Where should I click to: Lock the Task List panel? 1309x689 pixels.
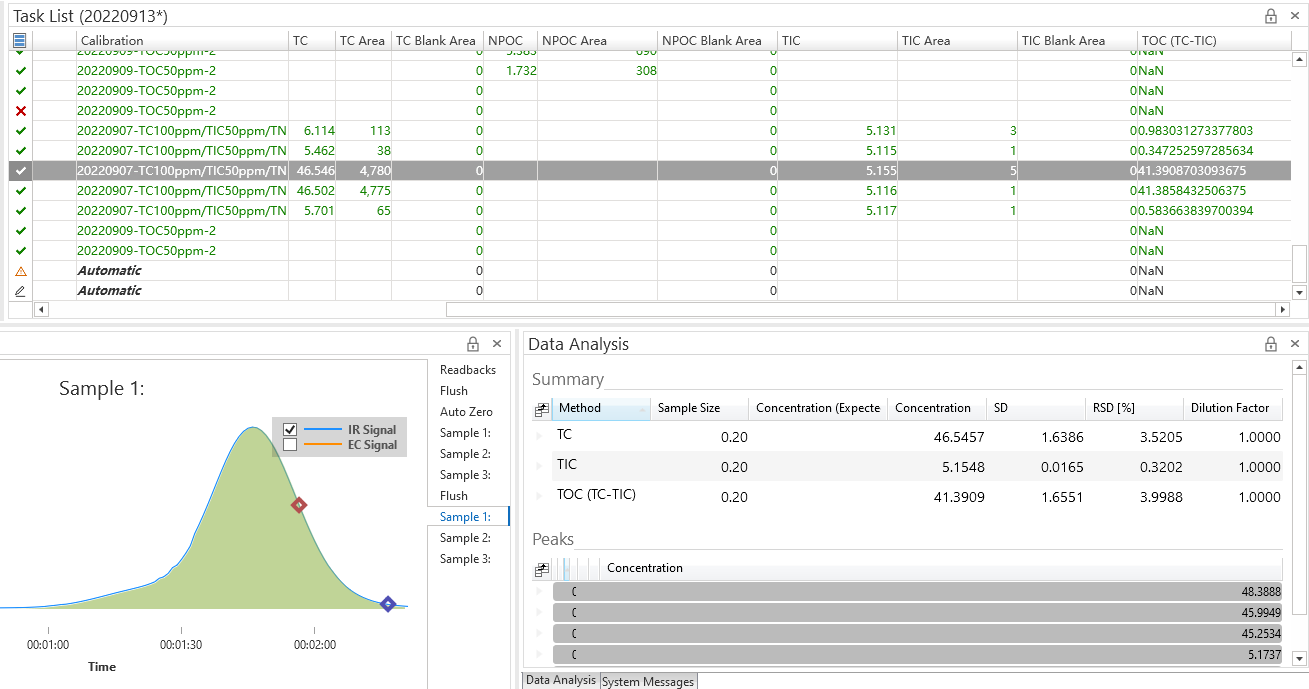(x=1271, y=16)
